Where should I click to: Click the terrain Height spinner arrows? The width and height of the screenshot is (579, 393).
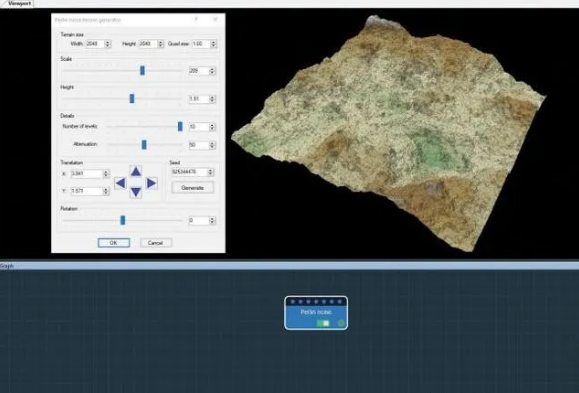click(161, 44)
